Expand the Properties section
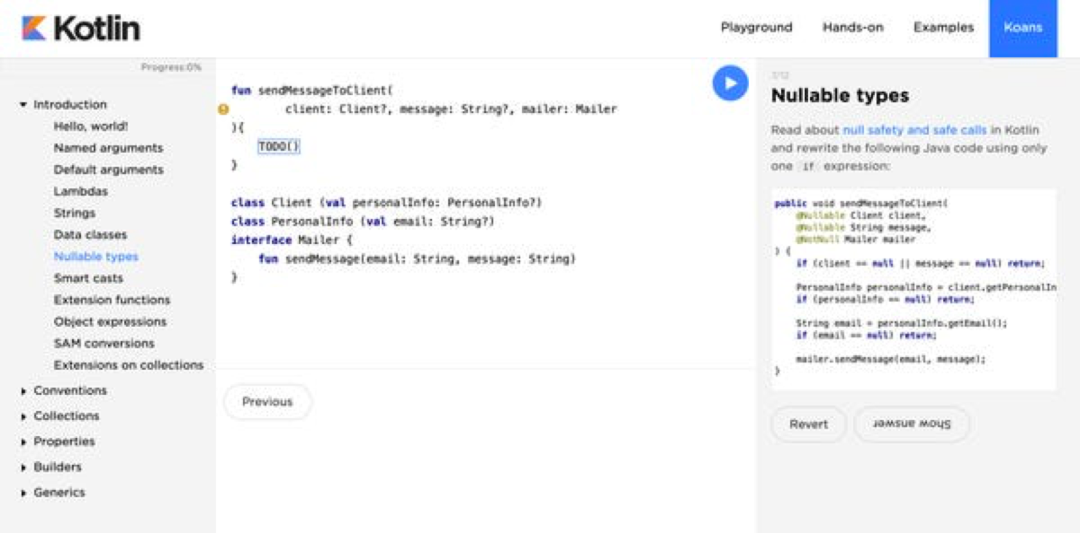Viewport: 1080px width, 533px height. [24, 442]
